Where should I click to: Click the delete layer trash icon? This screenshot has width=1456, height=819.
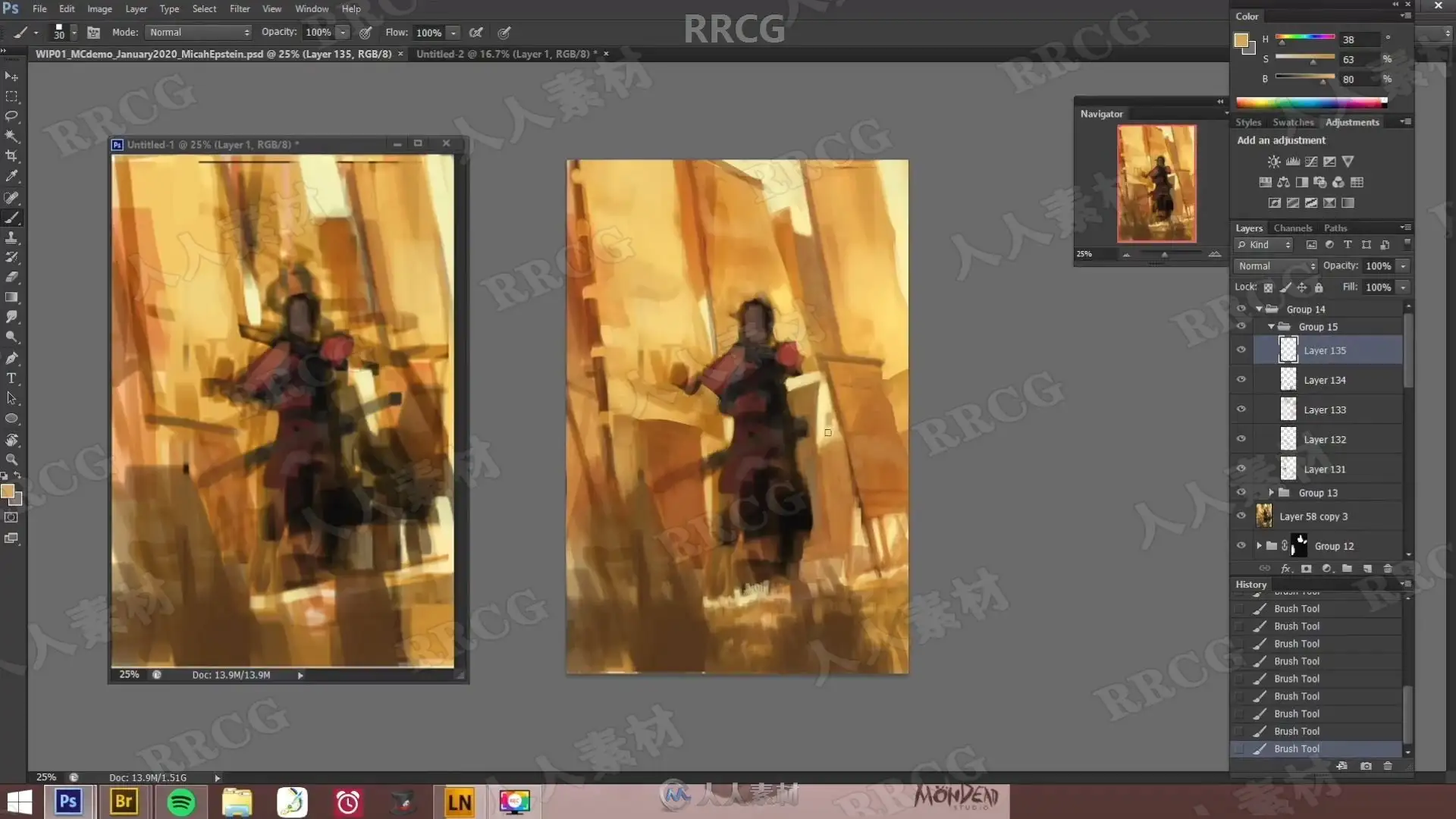(1388, 569)
